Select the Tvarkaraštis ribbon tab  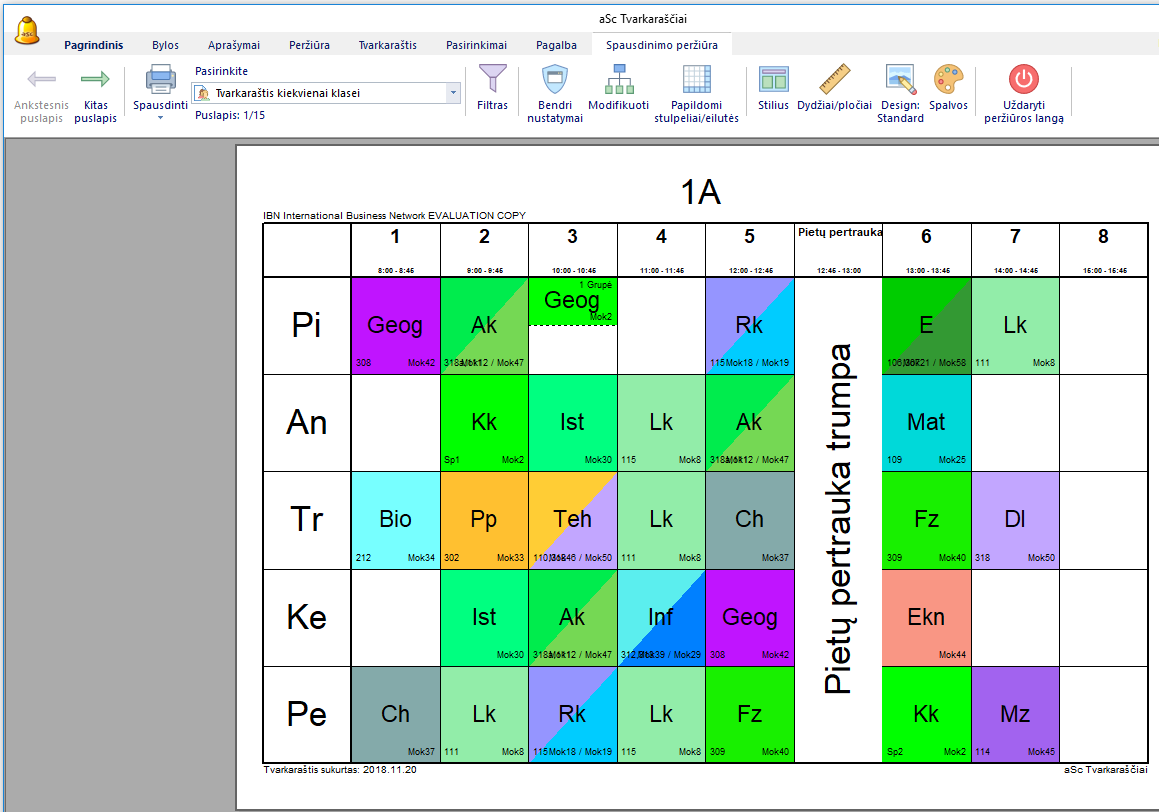click(388, 45)
